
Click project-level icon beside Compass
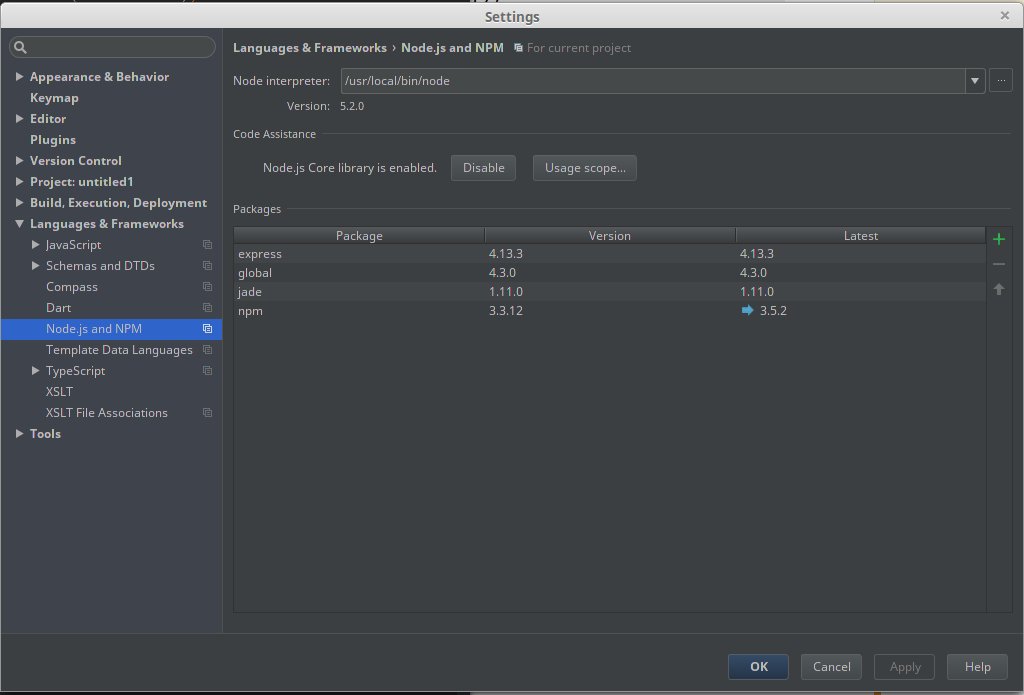207,286
